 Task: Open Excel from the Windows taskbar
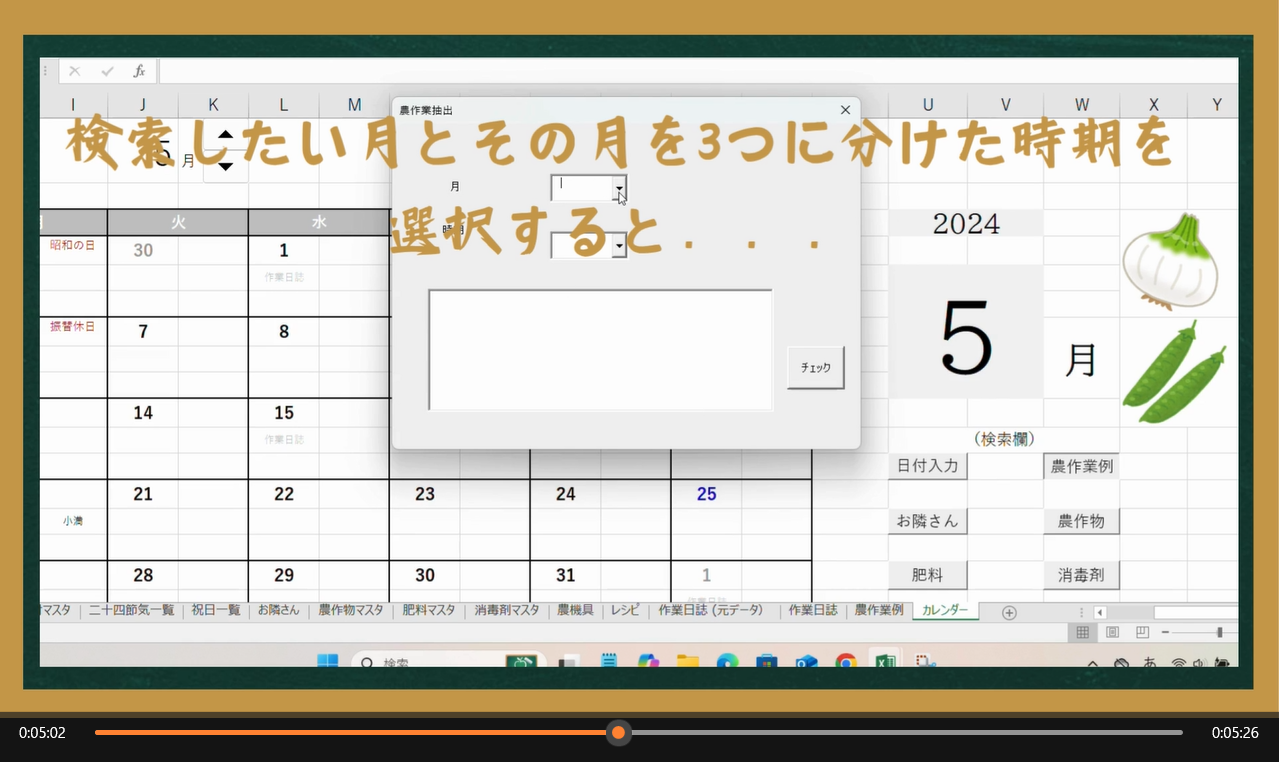click(883, 662)
